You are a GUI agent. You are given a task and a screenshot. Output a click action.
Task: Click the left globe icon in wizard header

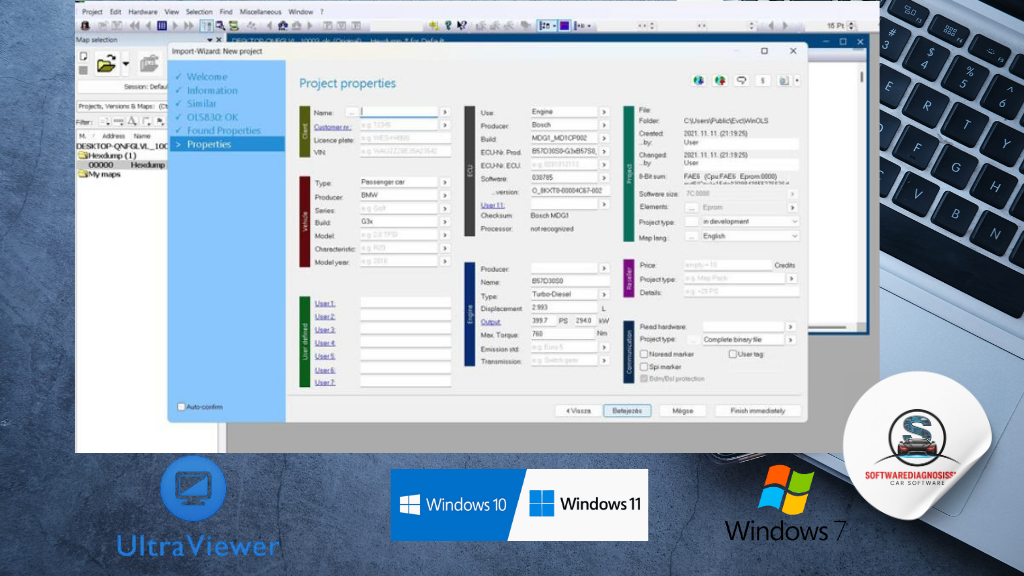point(697,81)
